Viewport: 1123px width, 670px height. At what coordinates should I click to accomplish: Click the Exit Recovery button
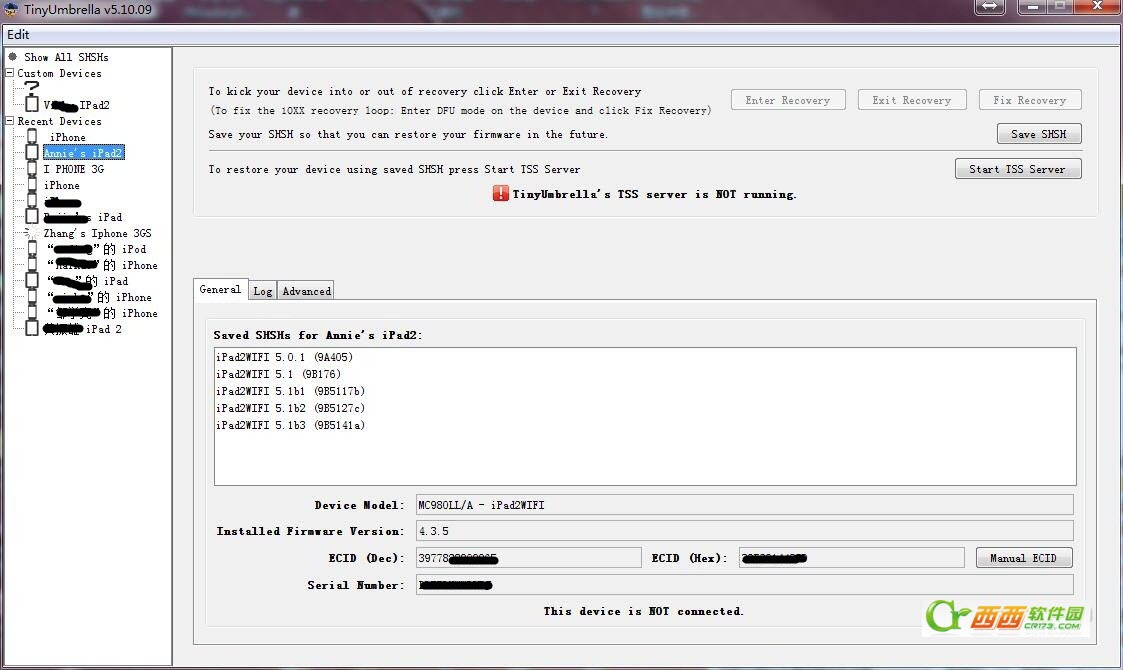click(x=912, y=100)
